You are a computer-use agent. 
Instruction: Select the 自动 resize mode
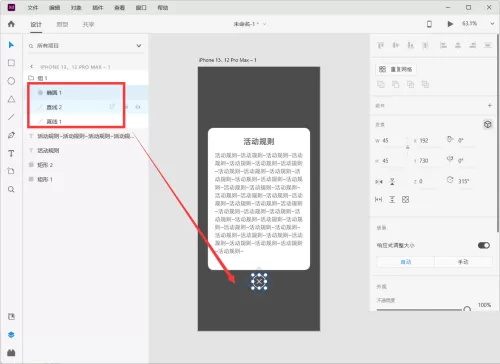tap(406, 262)
